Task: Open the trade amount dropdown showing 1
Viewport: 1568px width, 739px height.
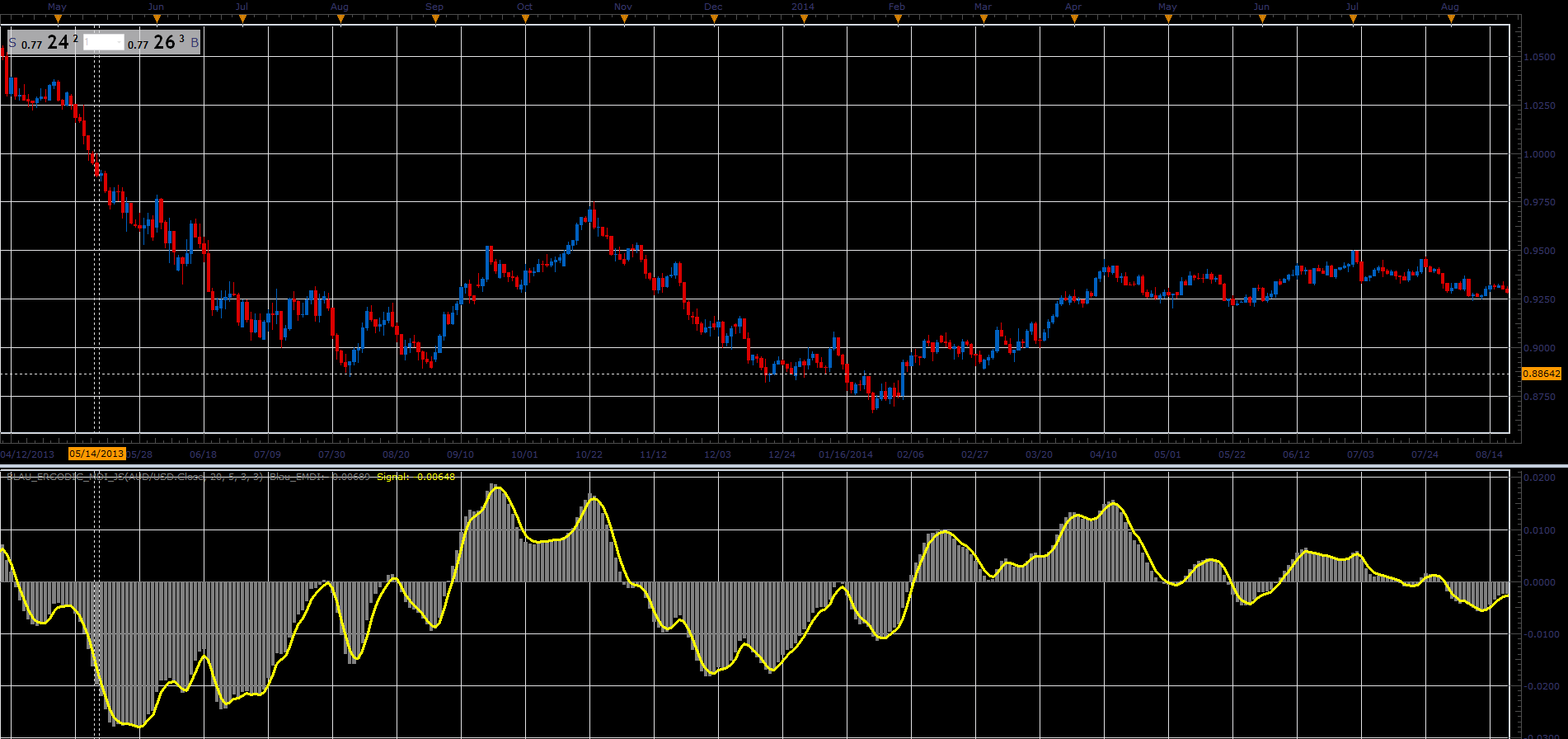Action: coord(103,42)
